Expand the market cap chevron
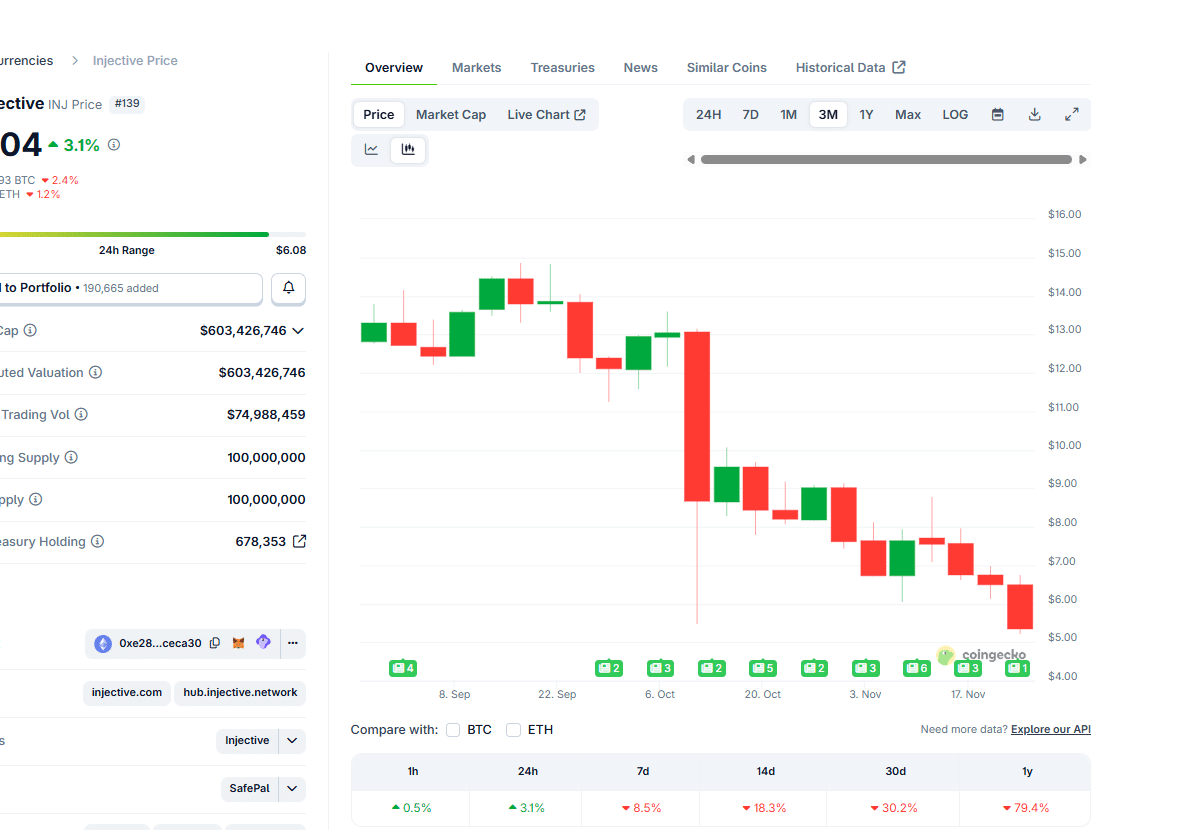 (x=298, y=331)
